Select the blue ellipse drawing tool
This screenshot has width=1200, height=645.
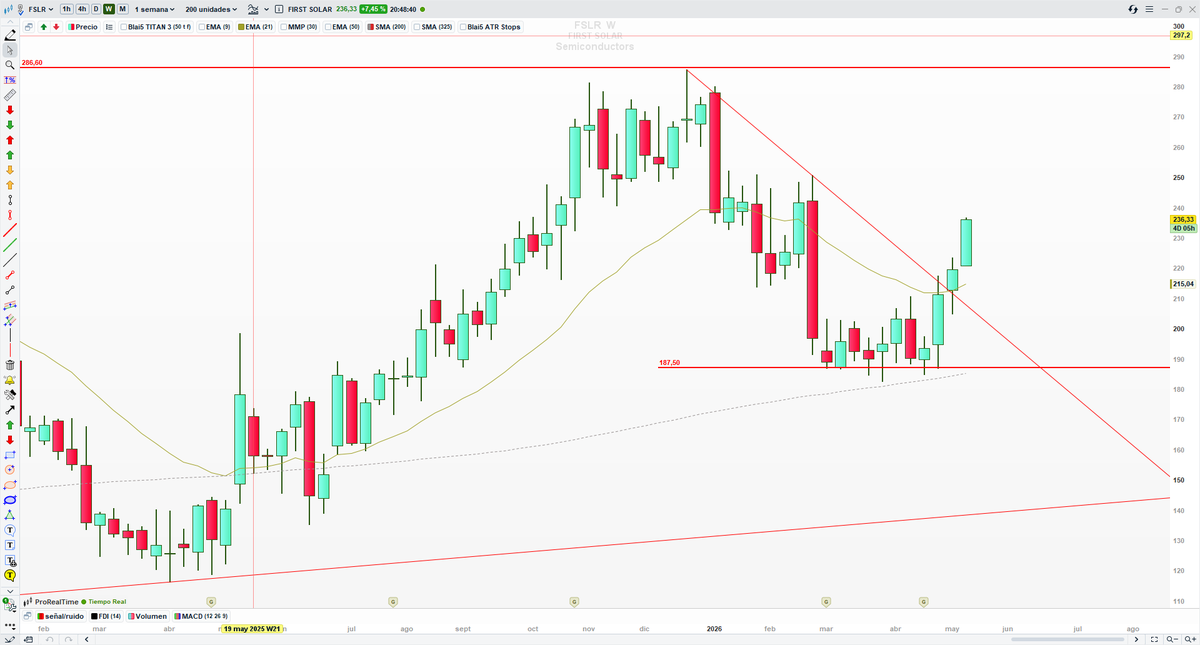point(10,499)
